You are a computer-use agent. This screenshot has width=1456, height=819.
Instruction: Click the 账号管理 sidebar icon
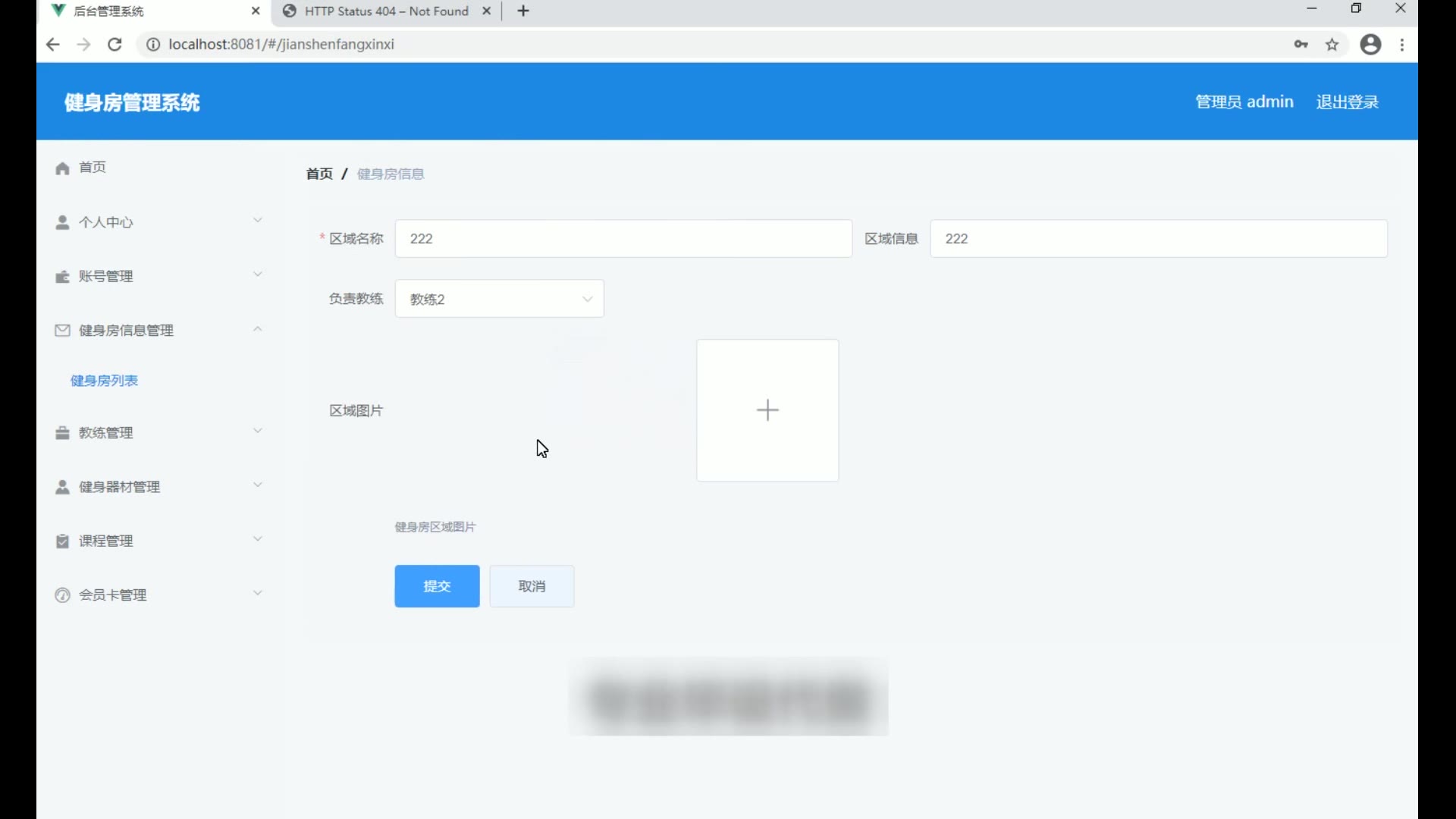point(62,277)
